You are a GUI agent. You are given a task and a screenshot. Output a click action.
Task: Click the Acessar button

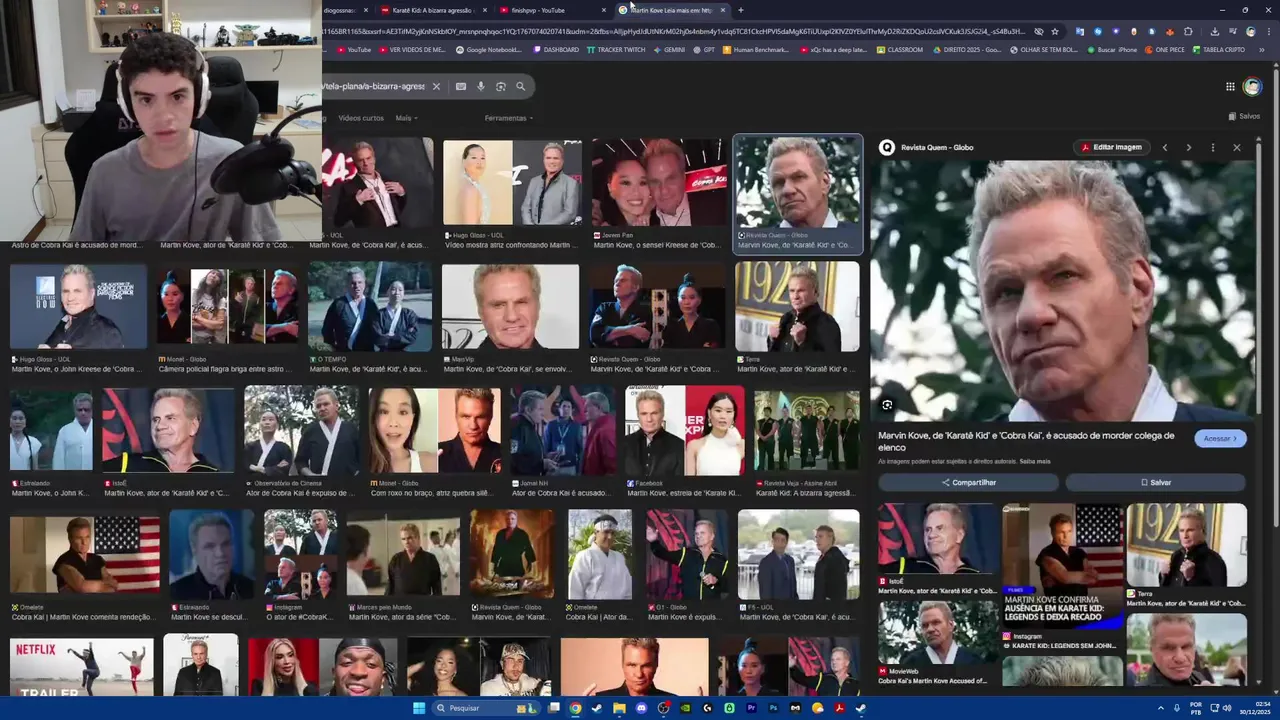pyautogui.click(x=1220, y=438)
